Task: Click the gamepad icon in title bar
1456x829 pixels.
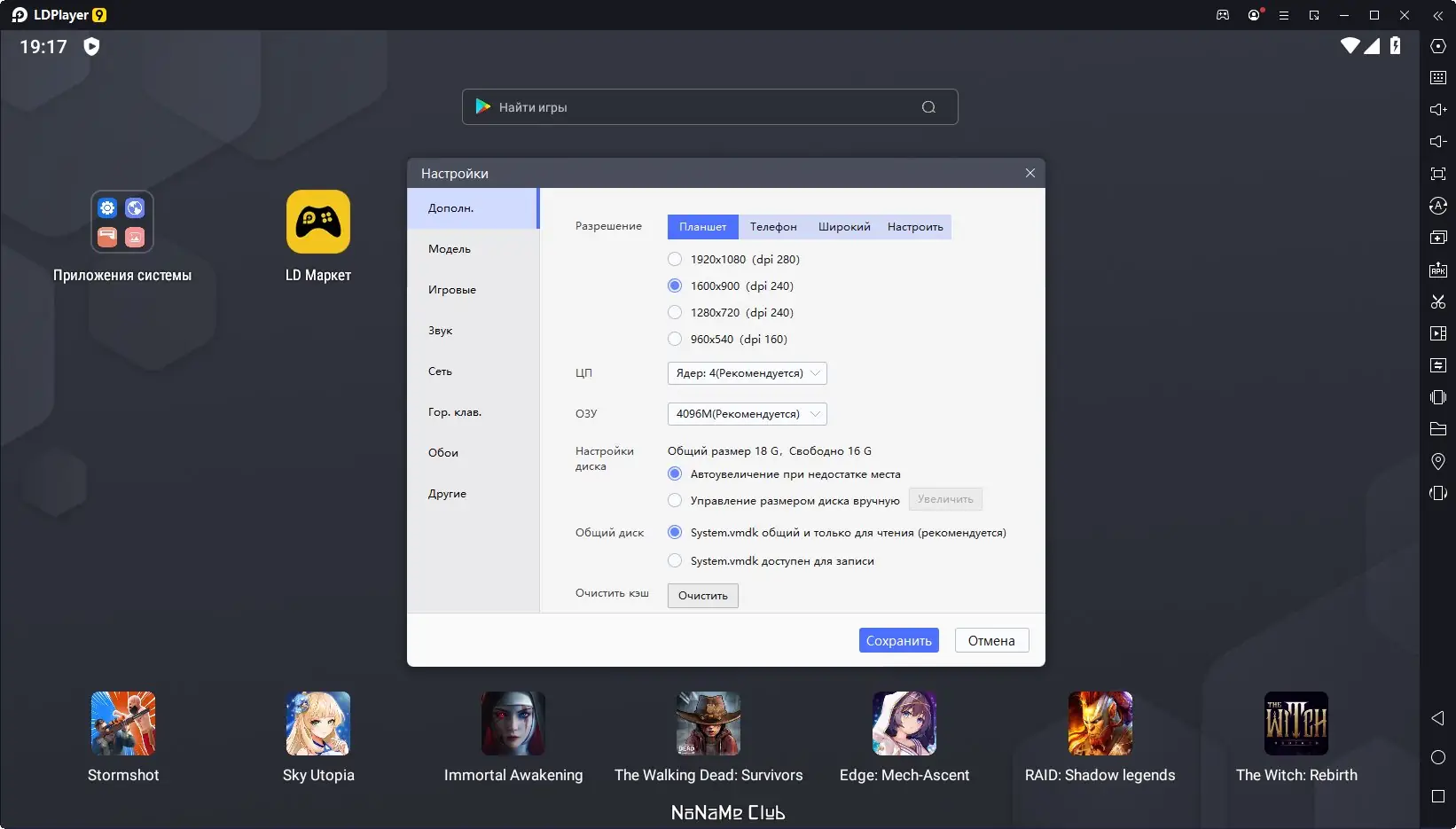Action: 1223,15
